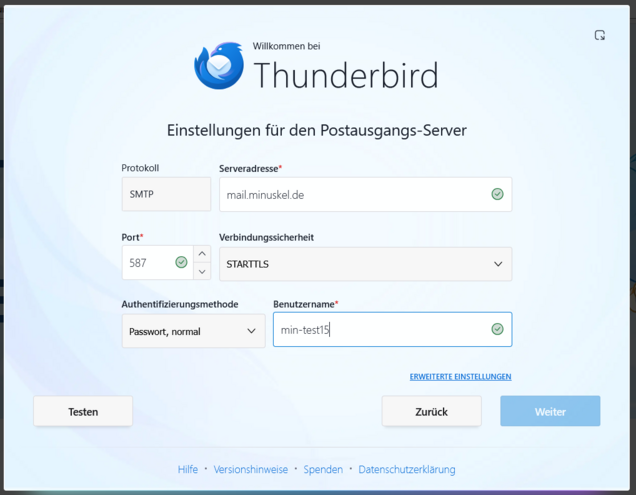Image resolution: width=636 pixels, height=495 pixels.
Task: Go back with the Zurück button
Action: tap(432, 411)
